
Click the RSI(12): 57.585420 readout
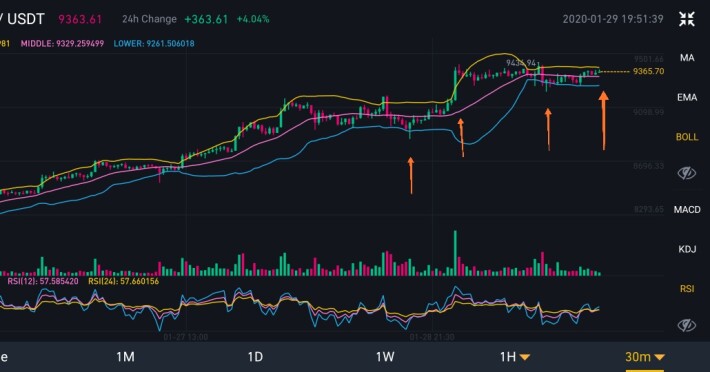point(43,281)
